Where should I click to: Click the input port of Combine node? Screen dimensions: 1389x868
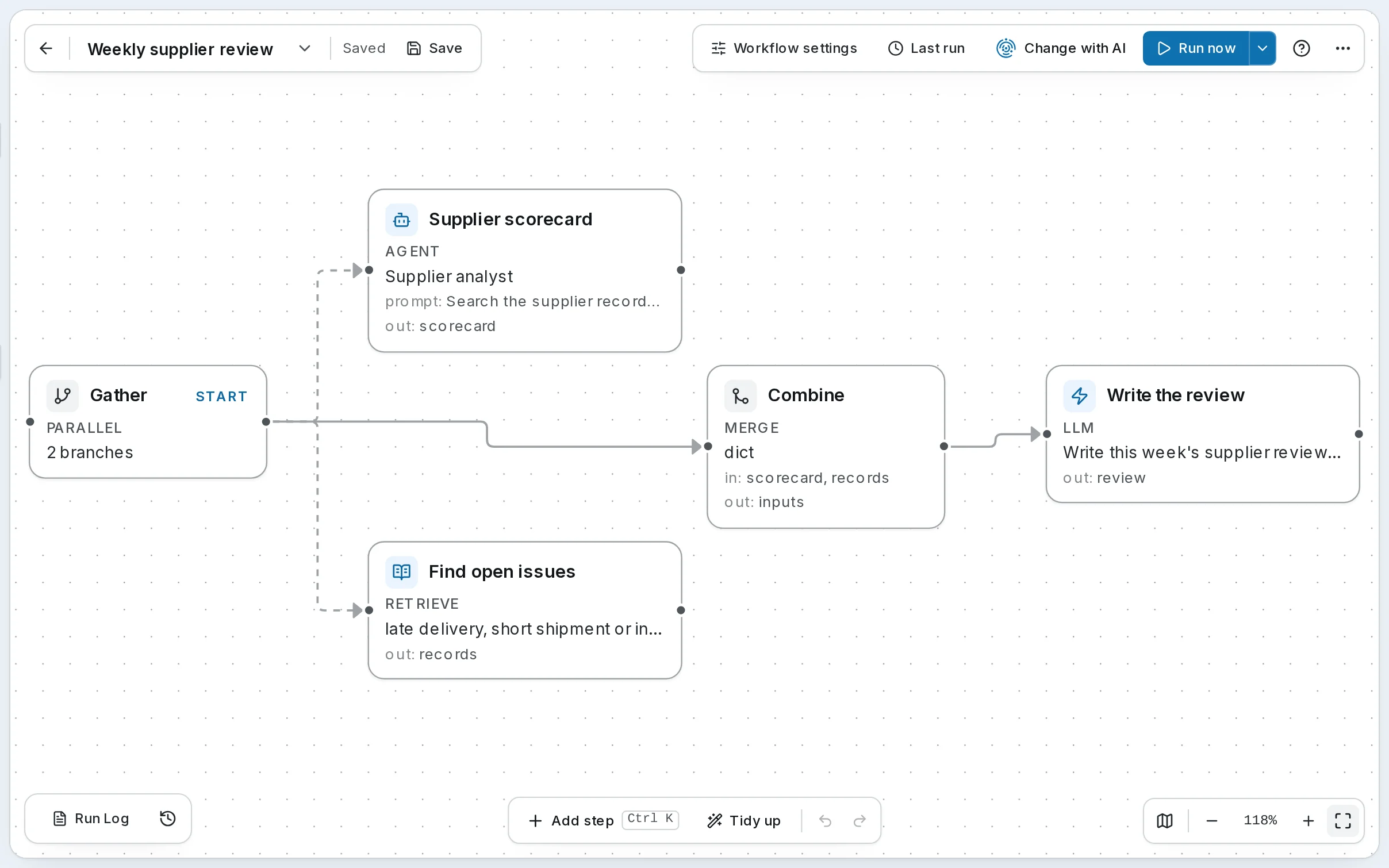pyautogui.click(x=708, y=447)
